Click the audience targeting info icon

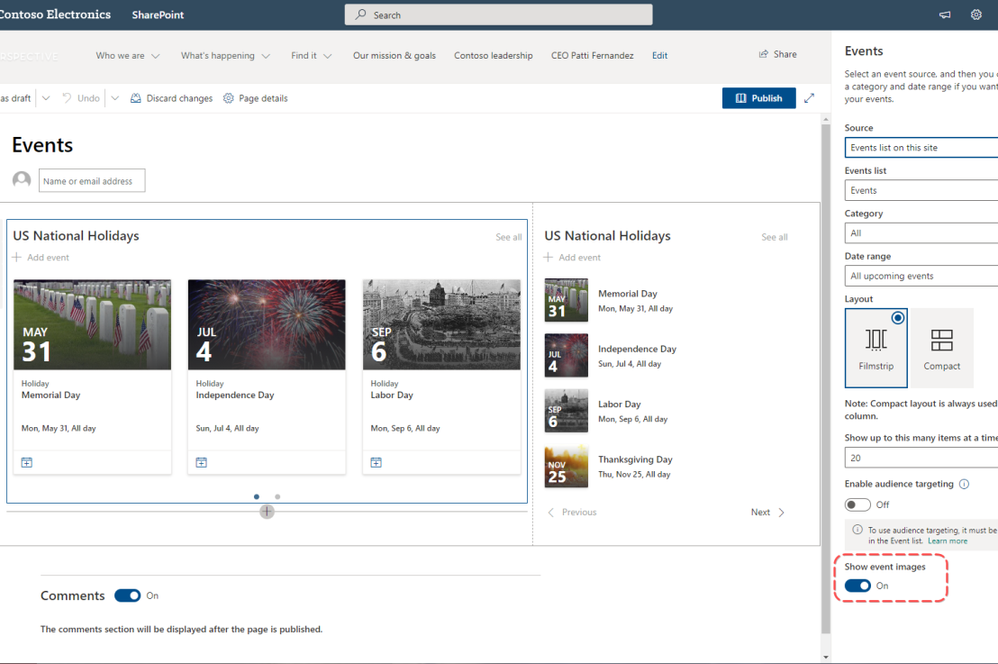964,484
